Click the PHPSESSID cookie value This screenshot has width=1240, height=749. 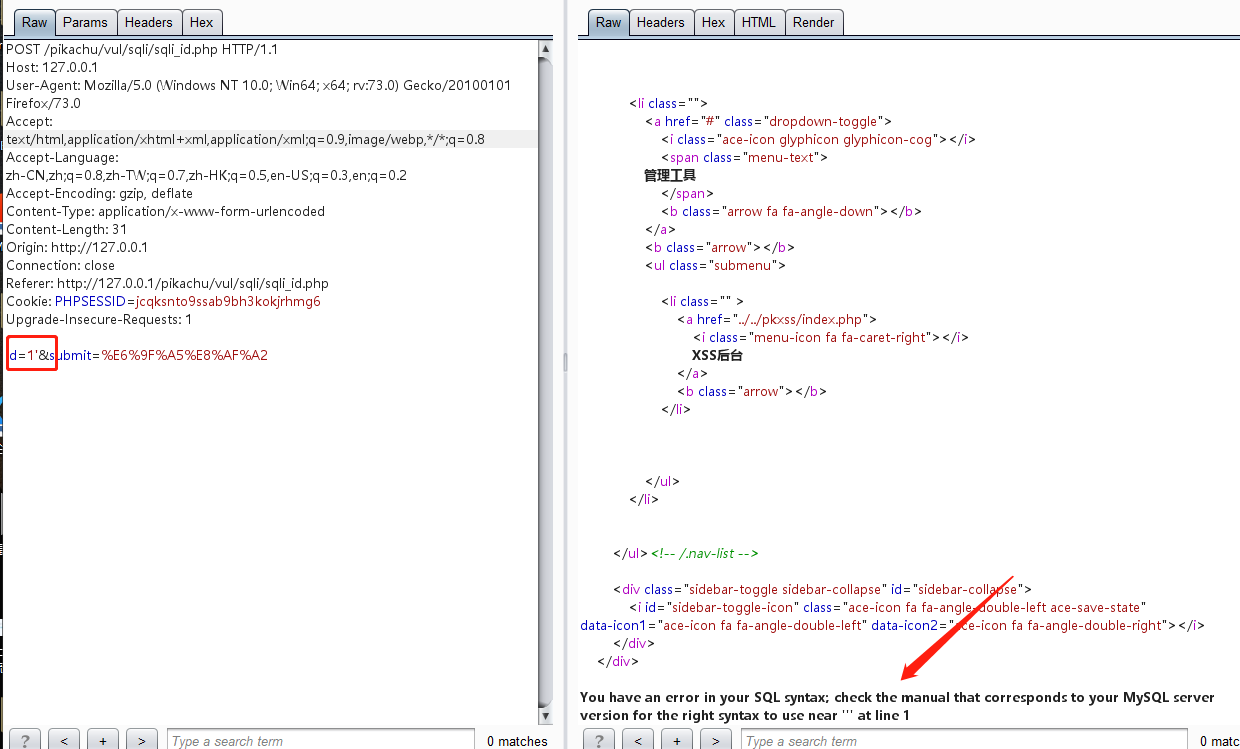click(x=228, y=301)
